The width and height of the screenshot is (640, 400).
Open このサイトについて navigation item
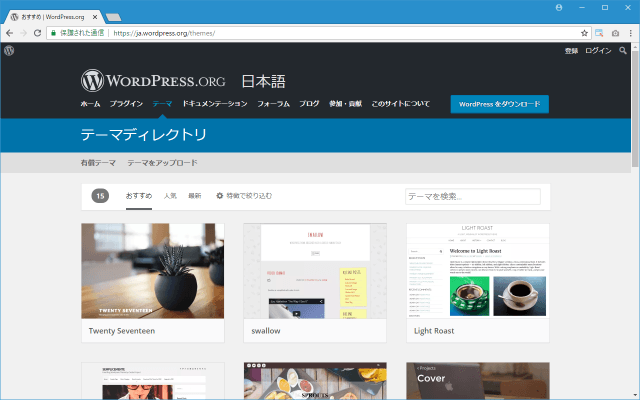400,104
